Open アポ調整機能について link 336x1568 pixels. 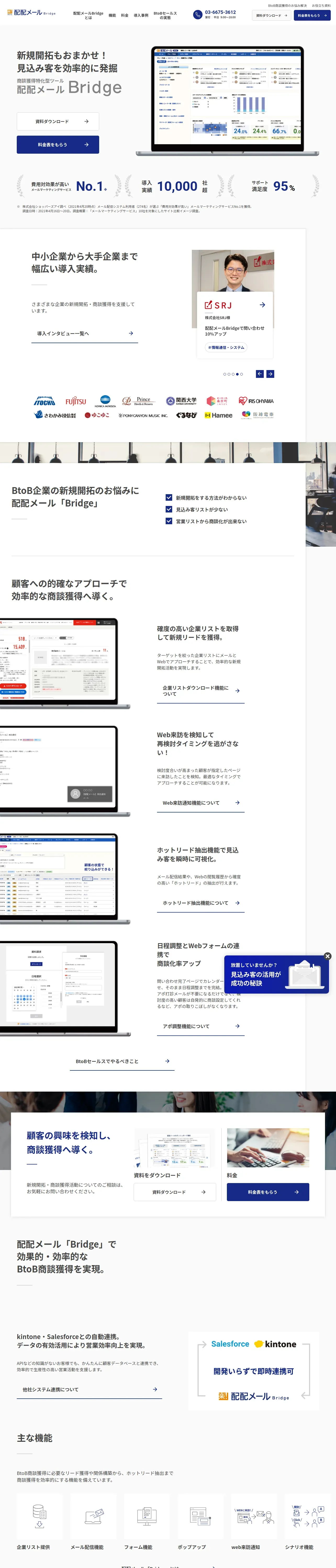(201, 1026)
